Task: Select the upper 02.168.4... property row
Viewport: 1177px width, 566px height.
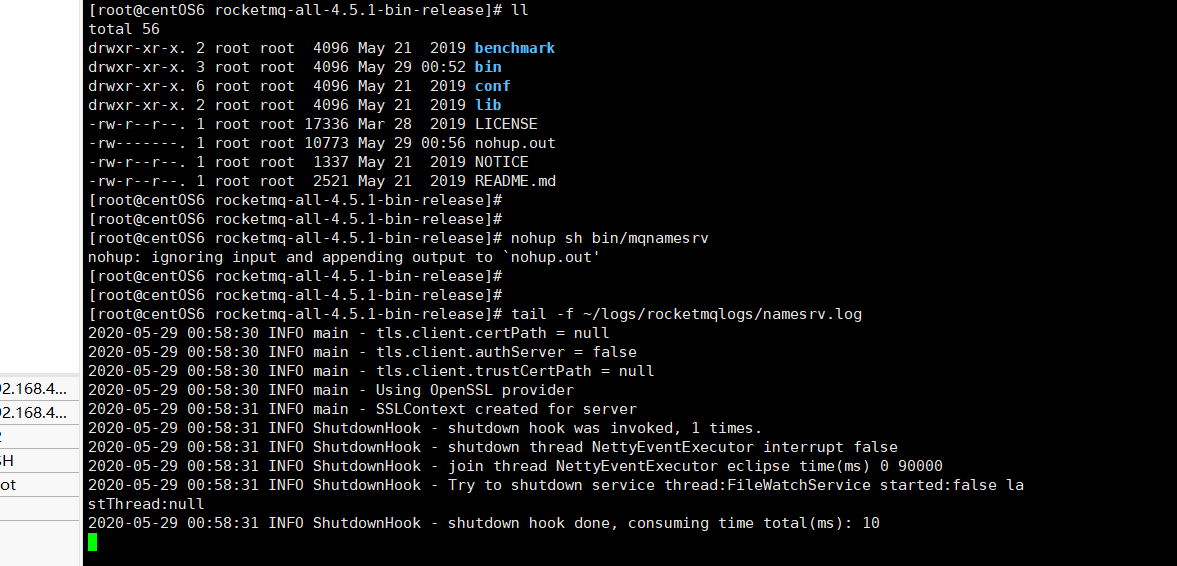Action: tap(39, 389)
